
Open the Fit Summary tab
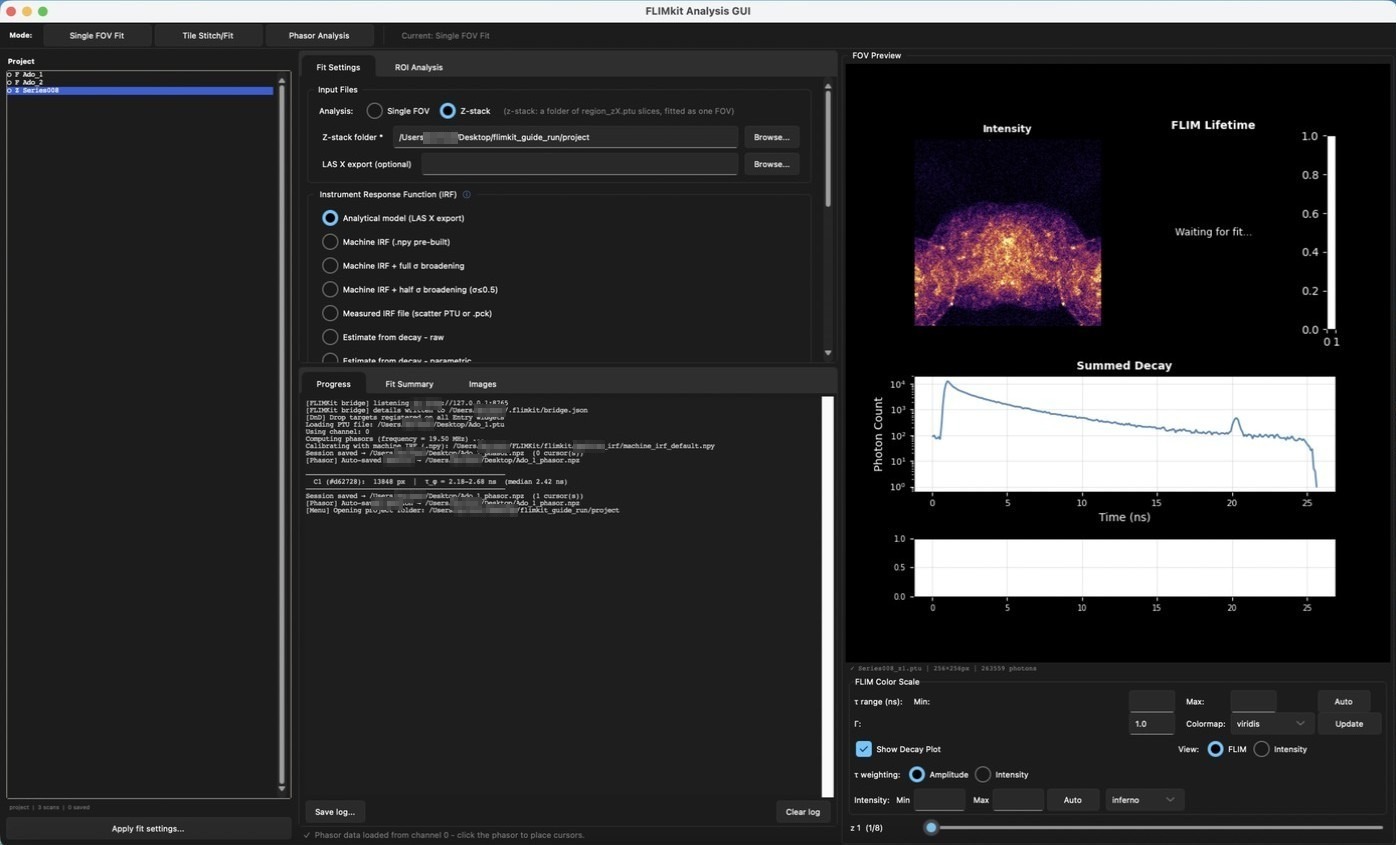pyautogui.click(x=409, y=384)
